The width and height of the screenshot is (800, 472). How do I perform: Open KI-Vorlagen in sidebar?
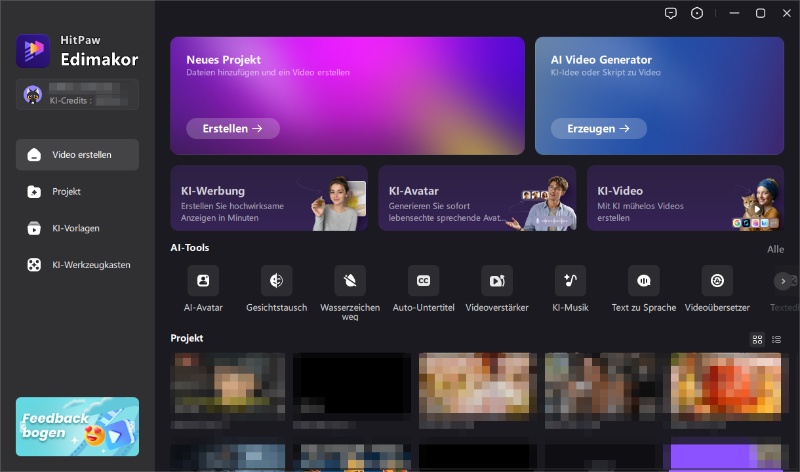[x=78, y=229]
